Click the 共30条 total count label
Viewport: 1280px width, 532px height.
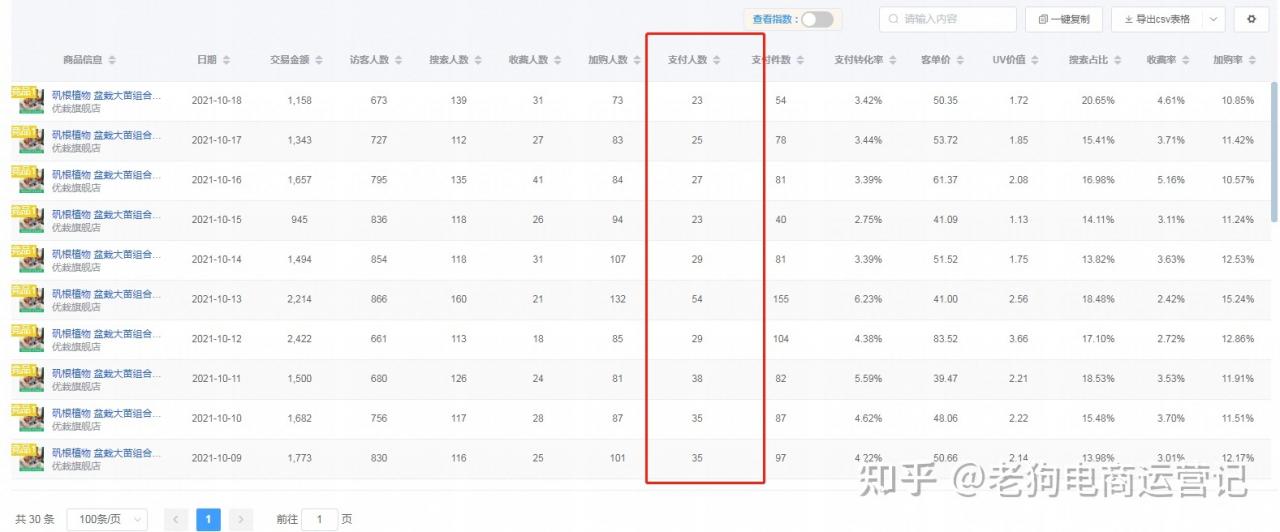(x=35, y=520)
